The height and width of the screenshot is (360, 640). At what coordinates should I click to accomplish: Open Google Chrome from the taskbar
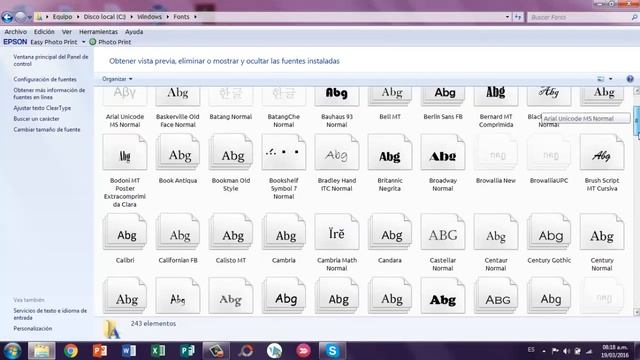tap(71, 351)
